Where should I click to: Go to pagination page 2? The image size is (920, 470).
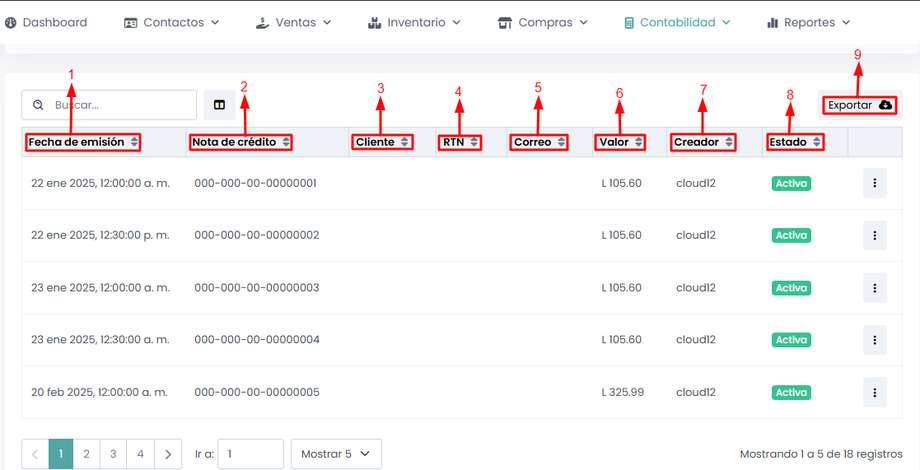pyautogui.click(x=86, y=454)
